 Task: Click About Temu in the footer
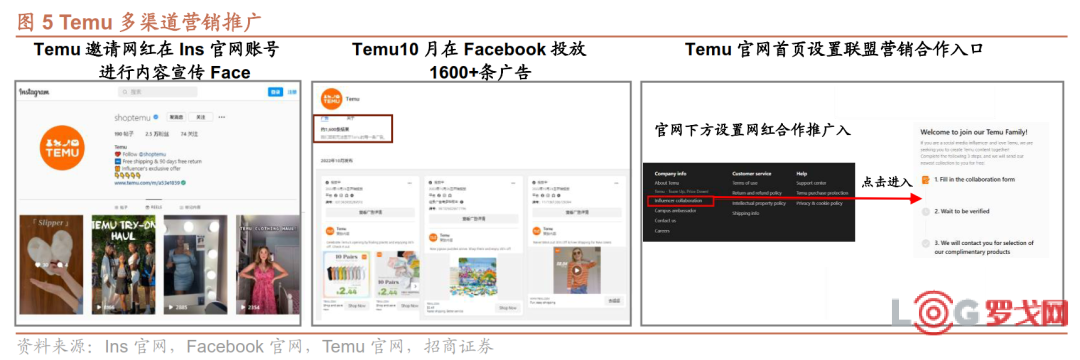[667, 183]
